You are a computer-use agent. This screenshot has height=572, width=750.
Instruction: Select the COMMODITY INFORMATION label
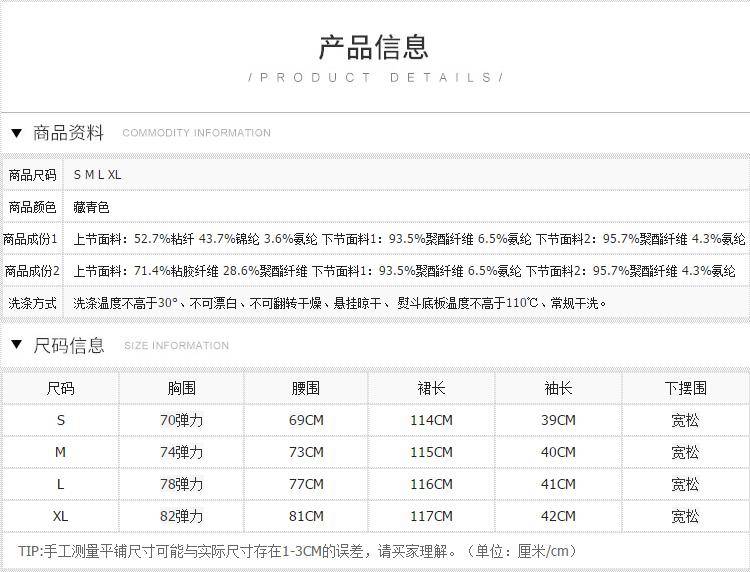(x=196, y=133)
